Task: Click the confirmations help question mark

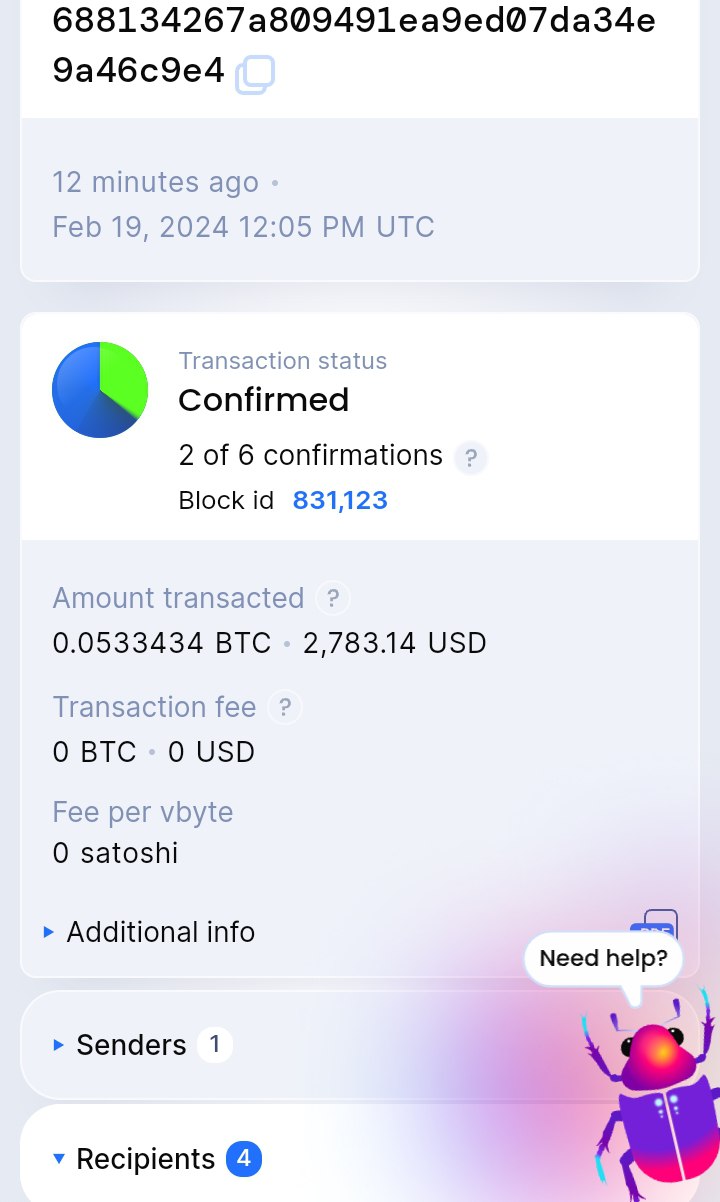Action: (471, 458)
